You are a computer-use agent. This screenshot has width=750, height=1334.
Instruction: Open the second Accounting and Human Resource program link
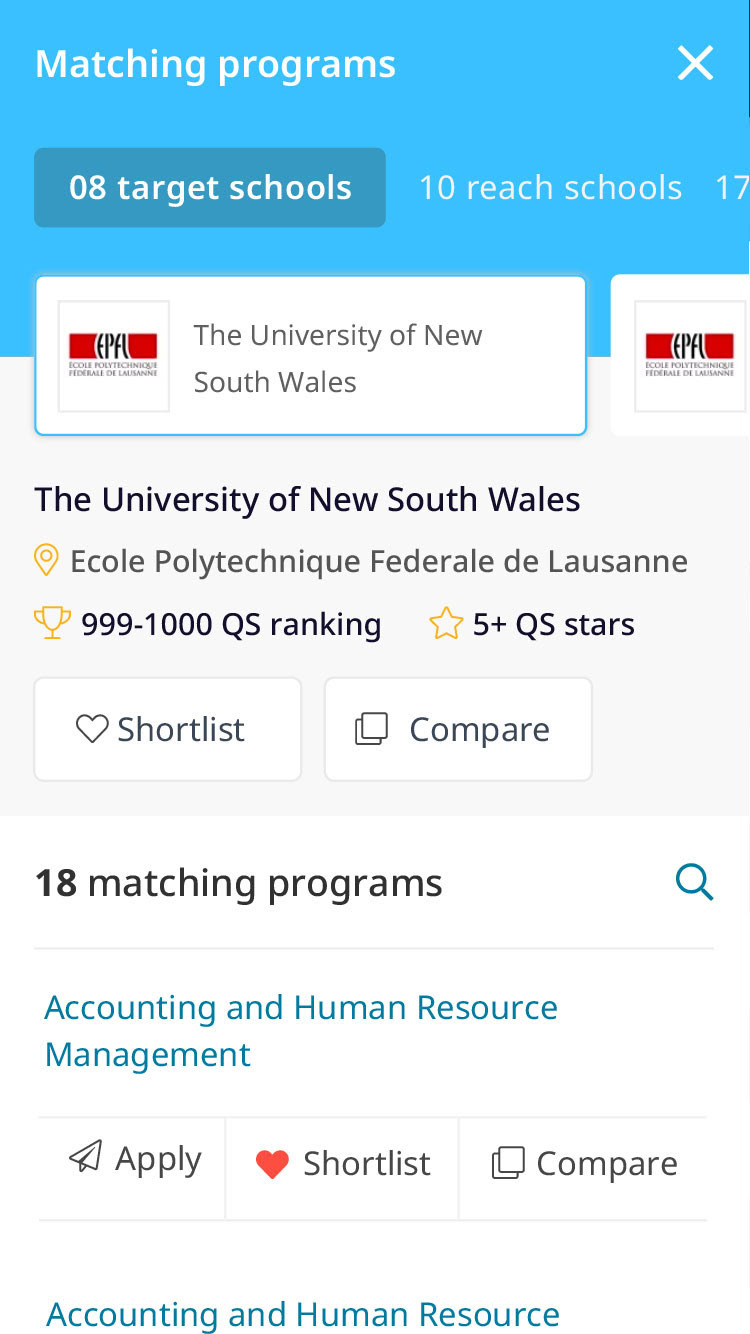point(302,1314)
